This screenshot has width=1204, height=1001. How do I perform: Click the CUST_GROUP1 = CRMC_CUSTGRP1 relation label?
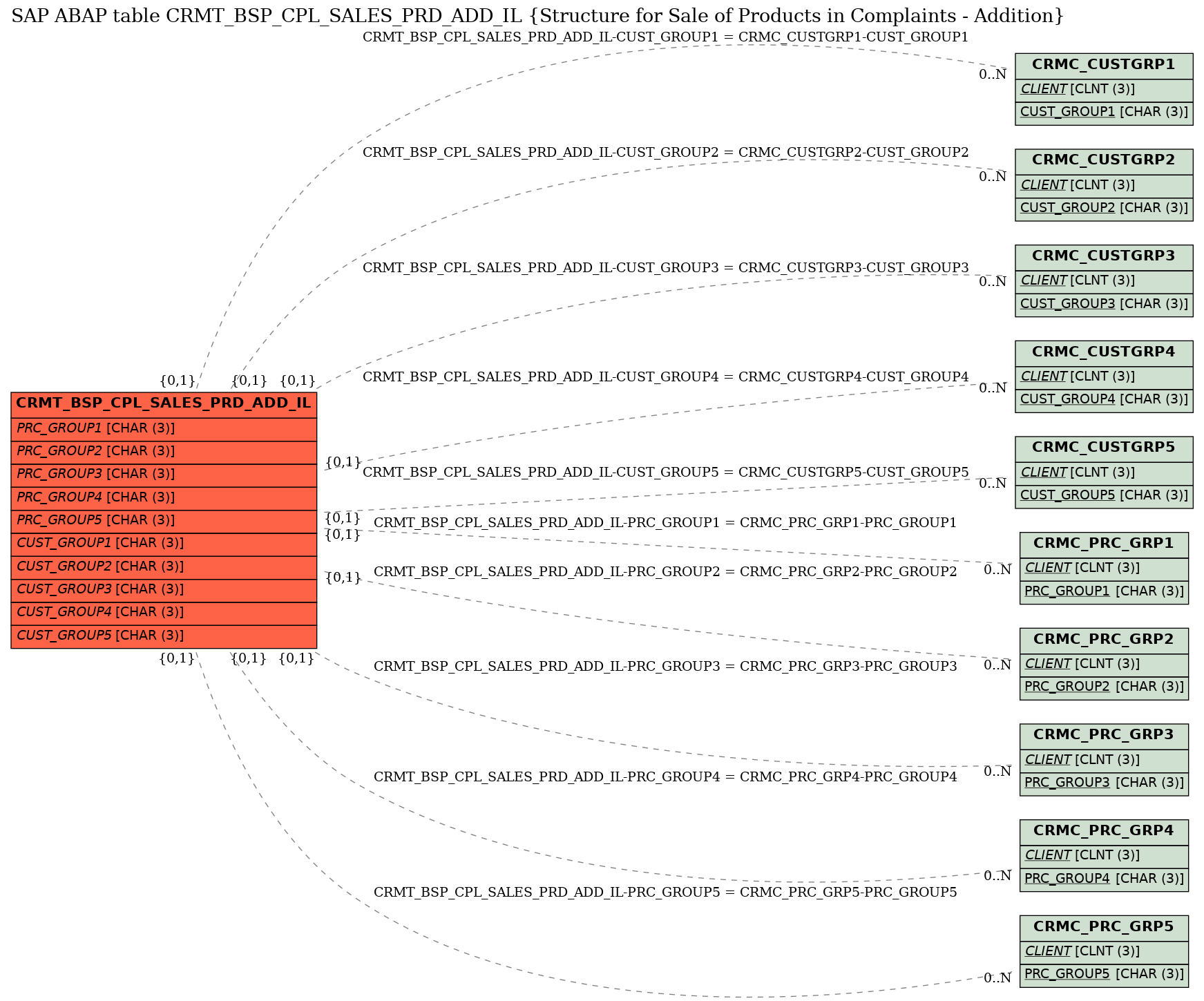(x=665, y=37)
